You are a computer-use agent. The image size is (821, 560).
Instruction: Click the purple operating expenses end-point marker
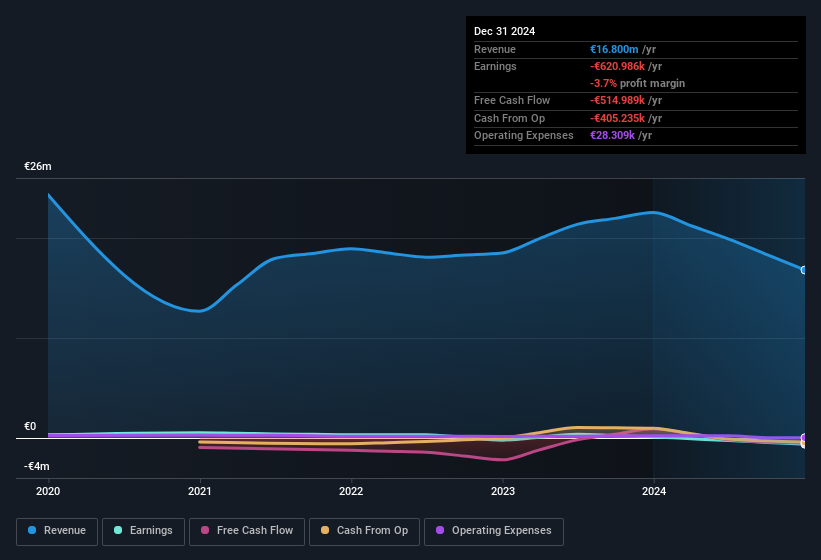pos(804,438)
